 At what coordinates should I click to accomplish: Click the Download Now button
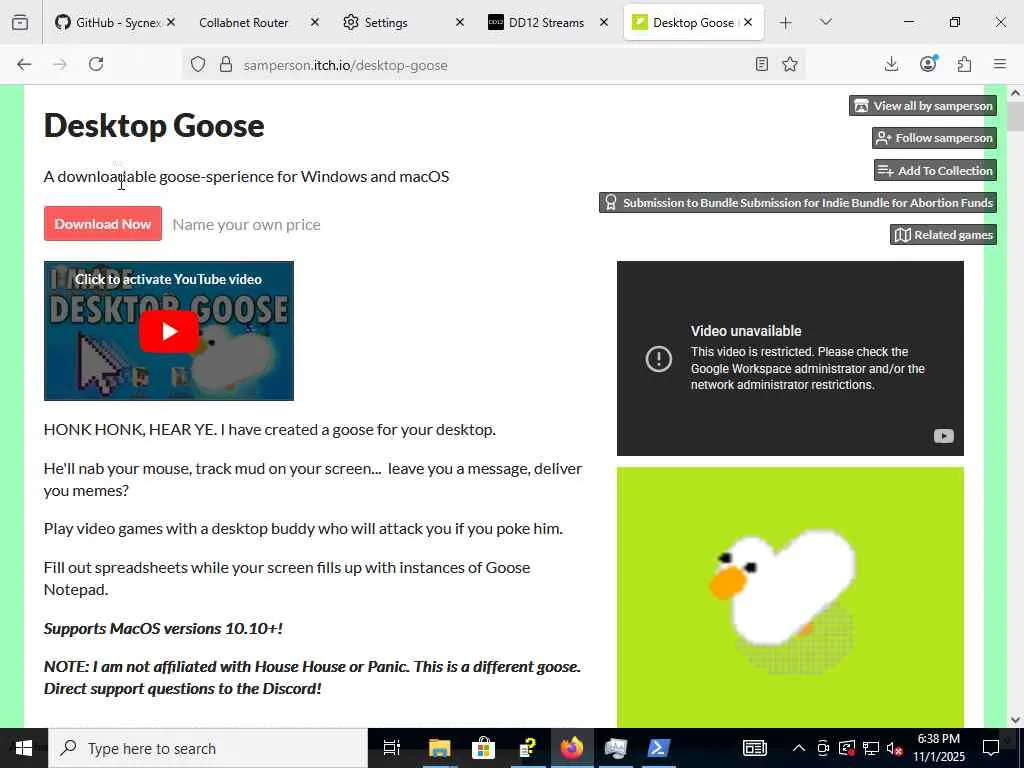coord(103,223)
